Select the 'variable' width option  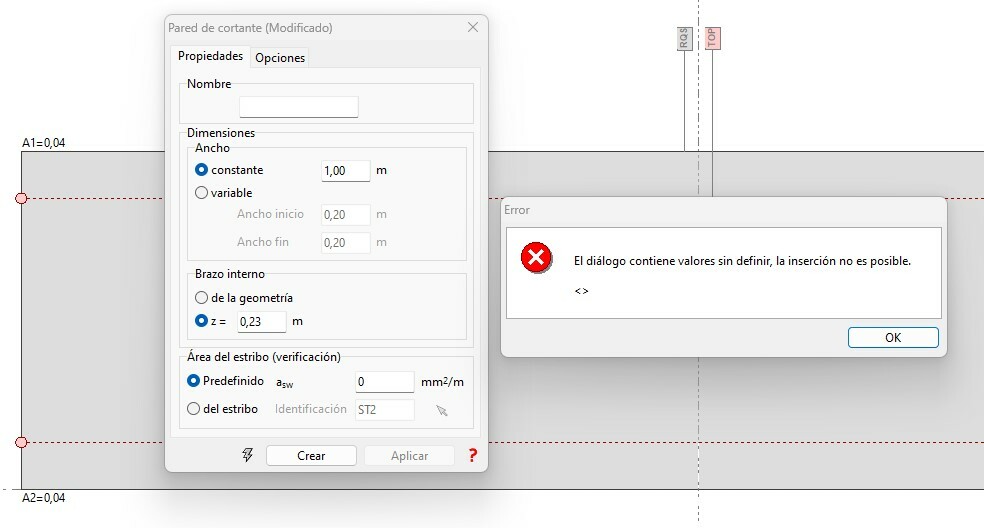(x=202, y=193)
